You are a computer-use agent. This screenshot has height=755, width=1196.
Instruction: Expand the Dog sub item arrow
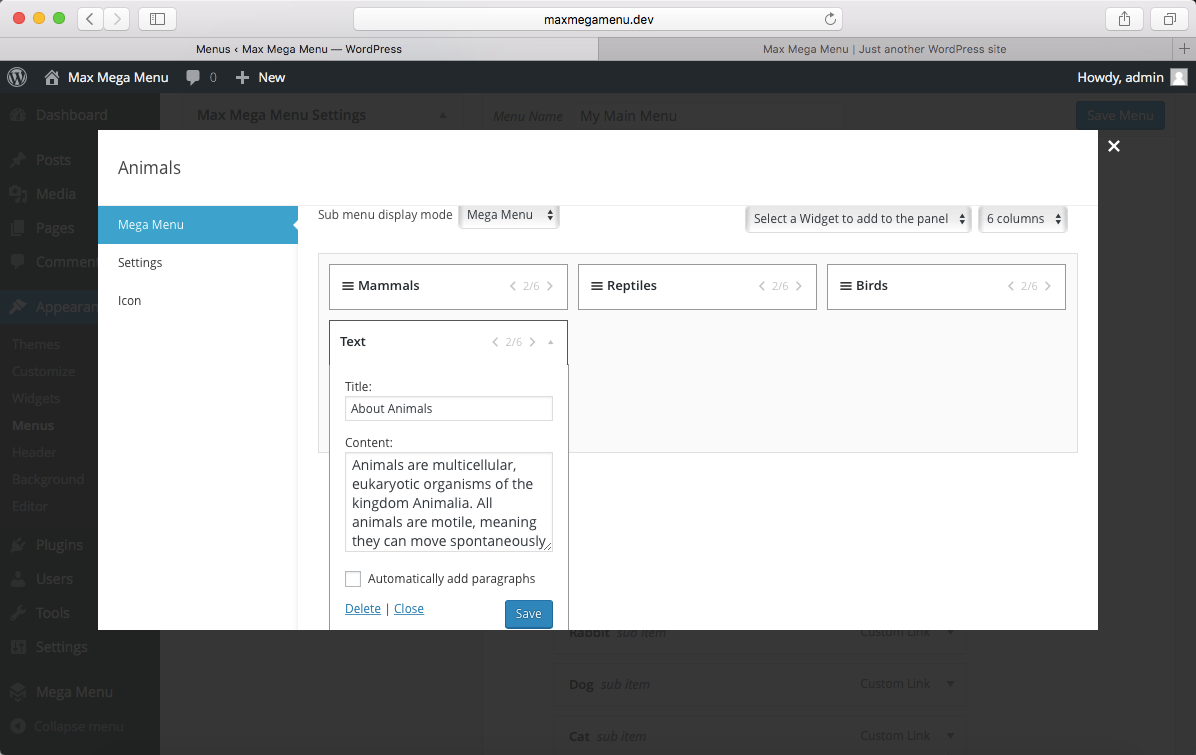(950, 683)
